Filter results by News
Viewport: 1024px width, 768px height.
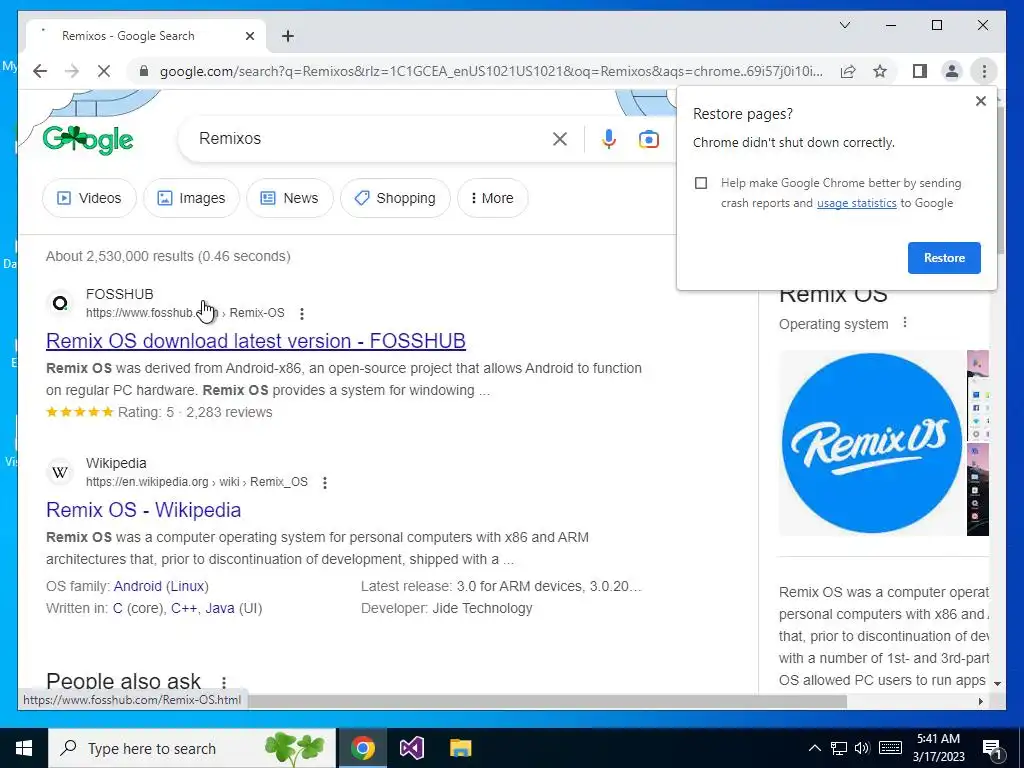[289, 198]
